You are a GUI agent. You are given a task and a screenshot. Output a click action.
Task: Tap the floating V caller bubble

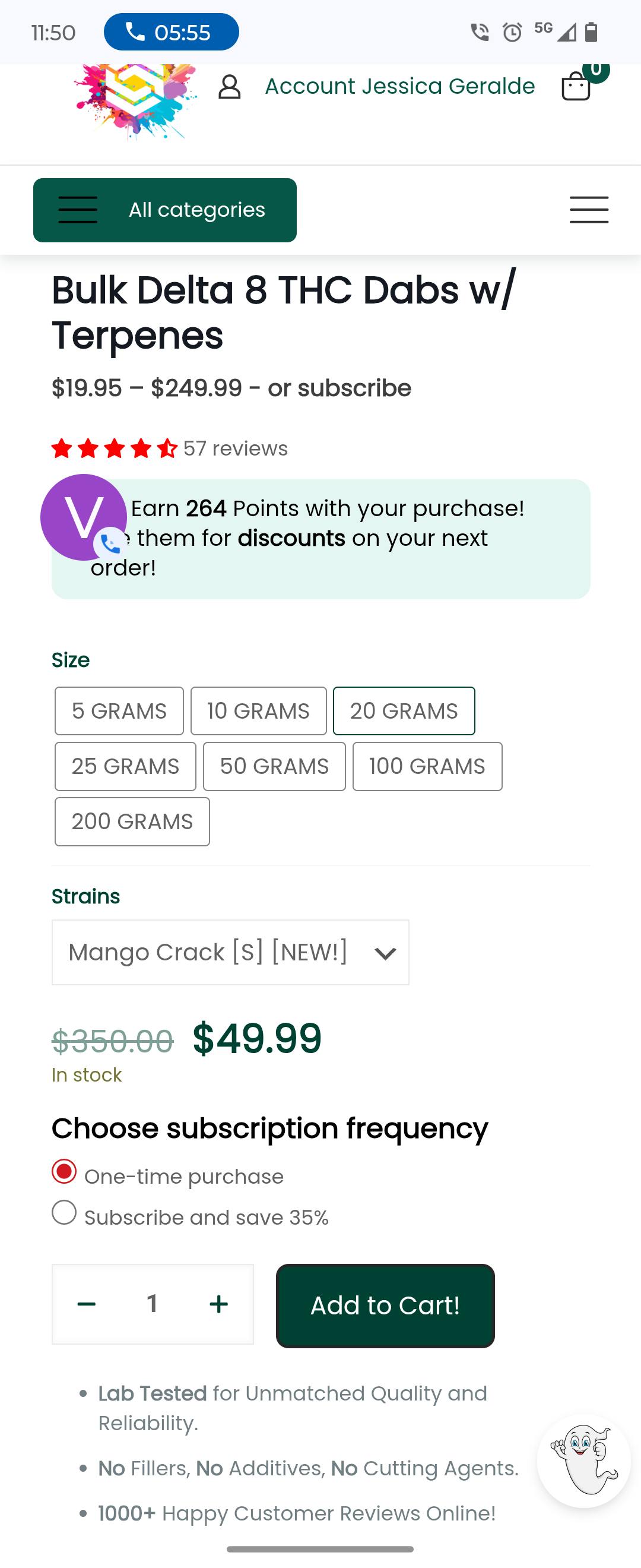click(x=83, y=517)
